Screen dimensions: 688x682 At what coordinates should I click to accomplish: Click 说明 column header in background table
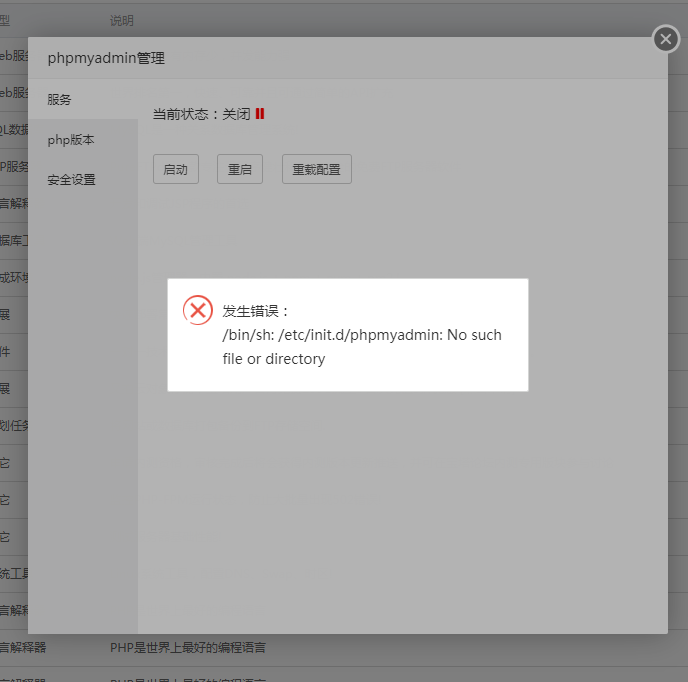[122, 21]
